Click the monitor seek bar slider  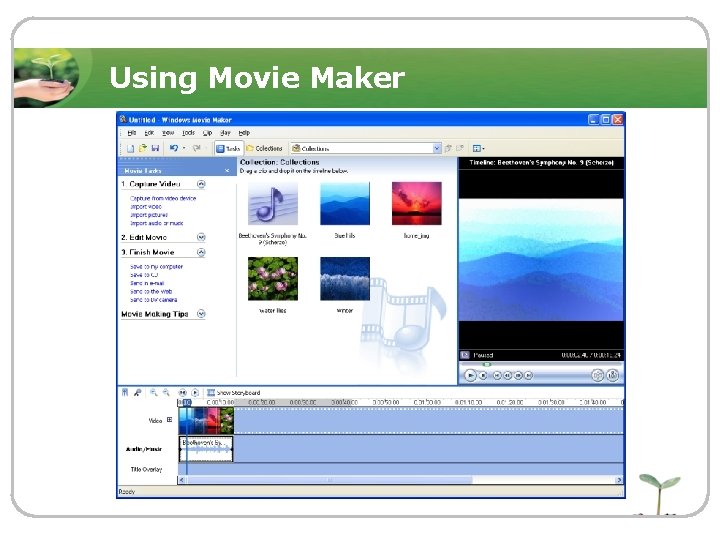click(x=487, y=365)
